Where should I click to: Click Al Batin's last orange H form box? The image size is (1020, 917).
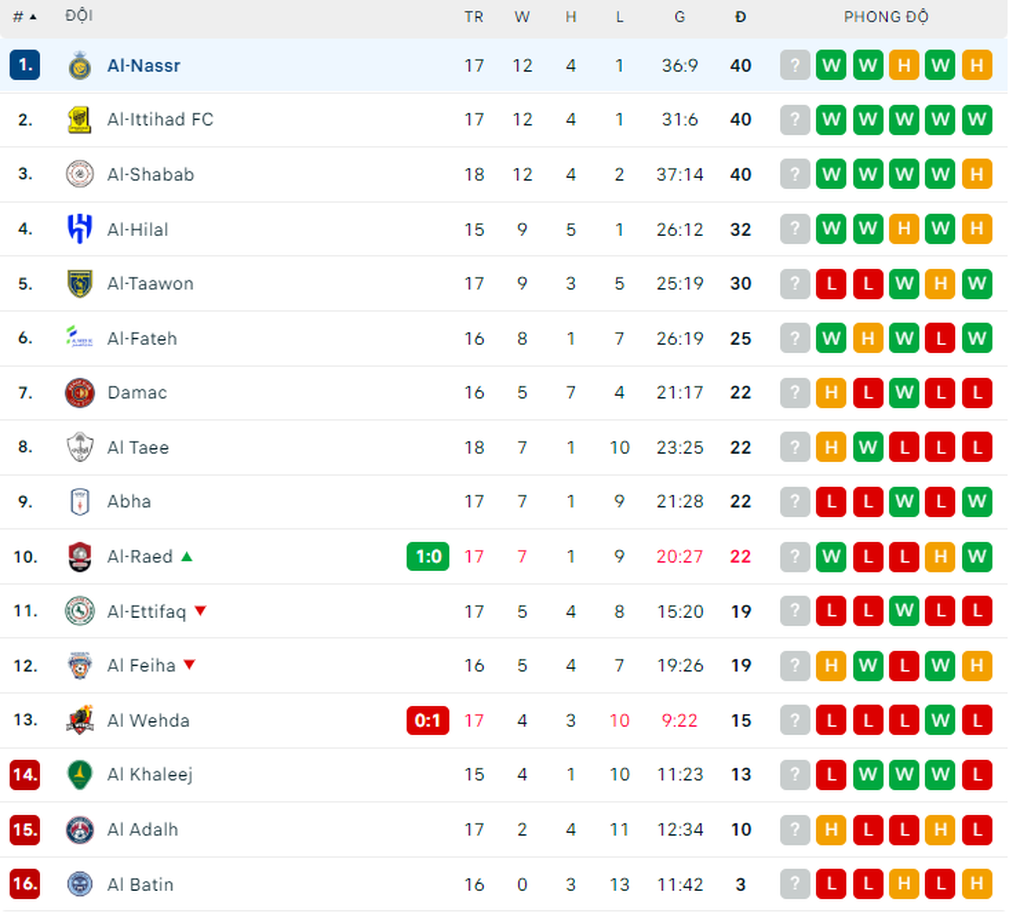pyautogui.click(x=977, y=884)
